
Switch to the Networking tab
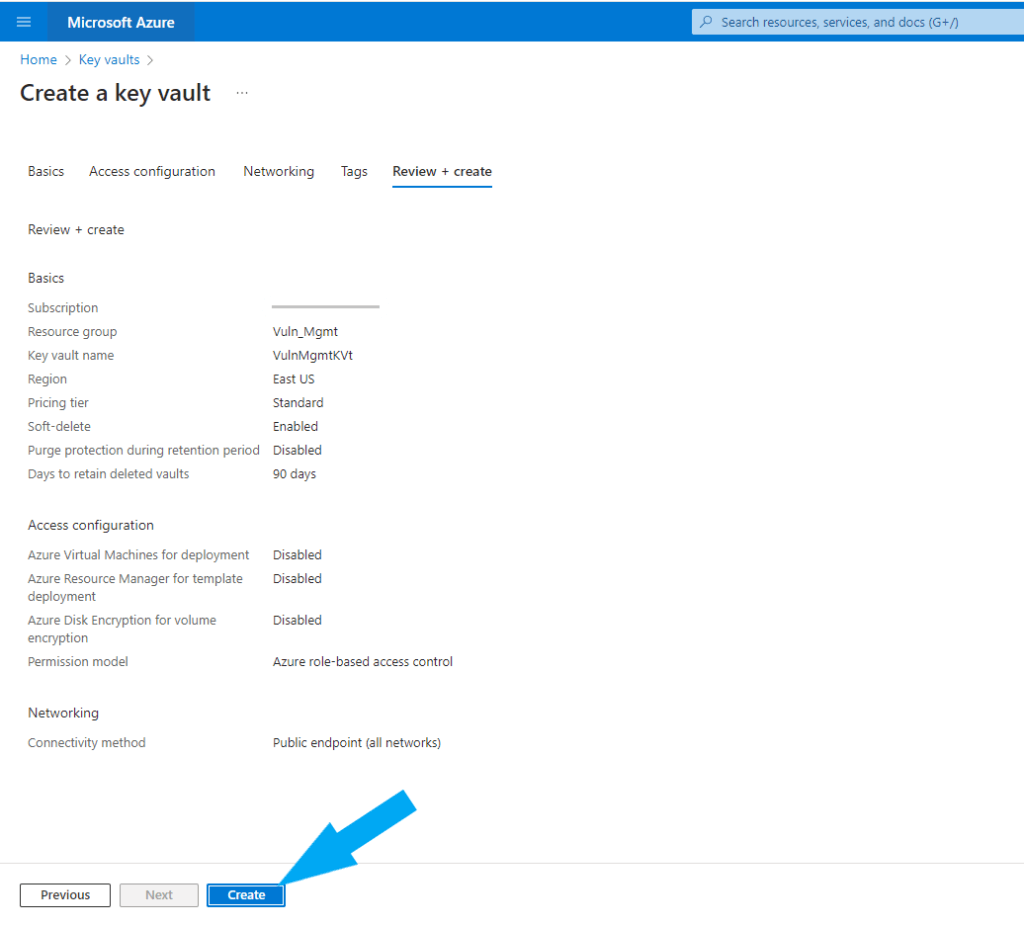[279, 171]
